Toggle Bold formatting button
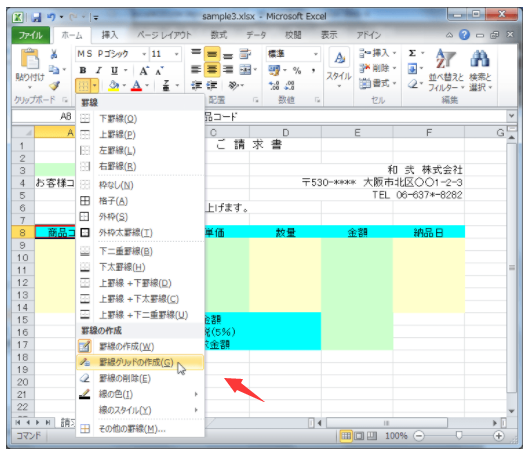The width and height of the screenshot is (526, 452). coord(83,70)
